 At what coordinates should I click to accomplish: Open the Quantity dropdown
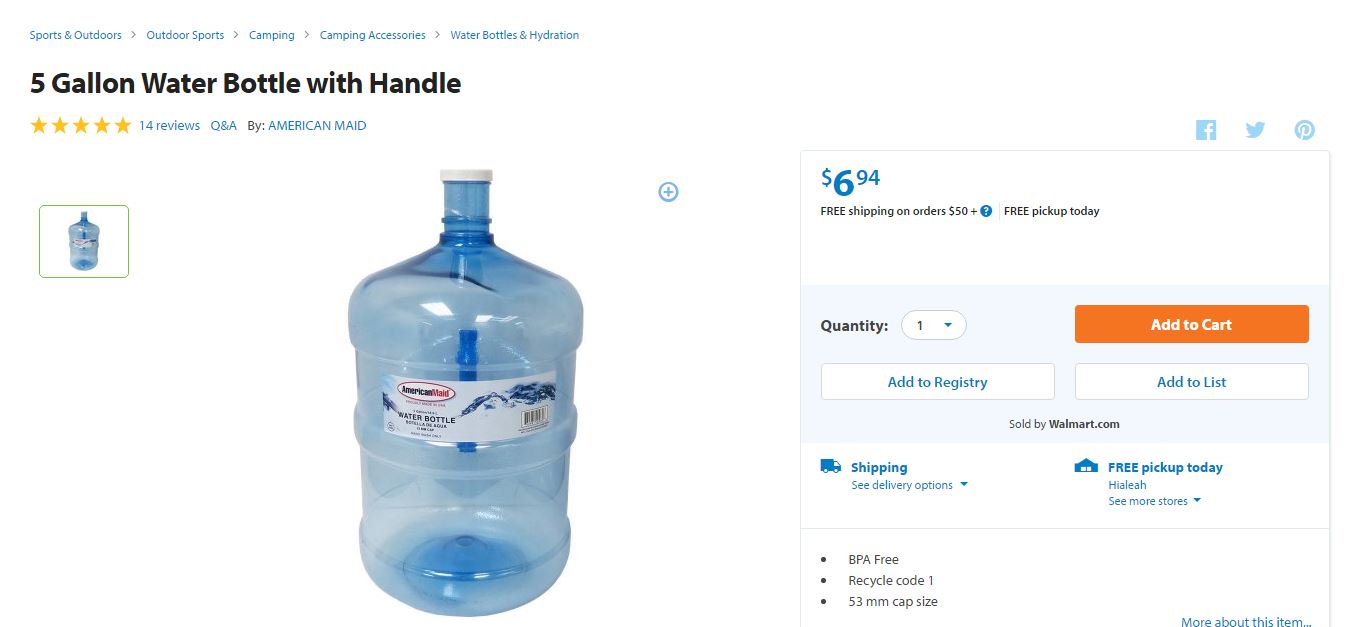pyautogui.click(x=934, y=325)
